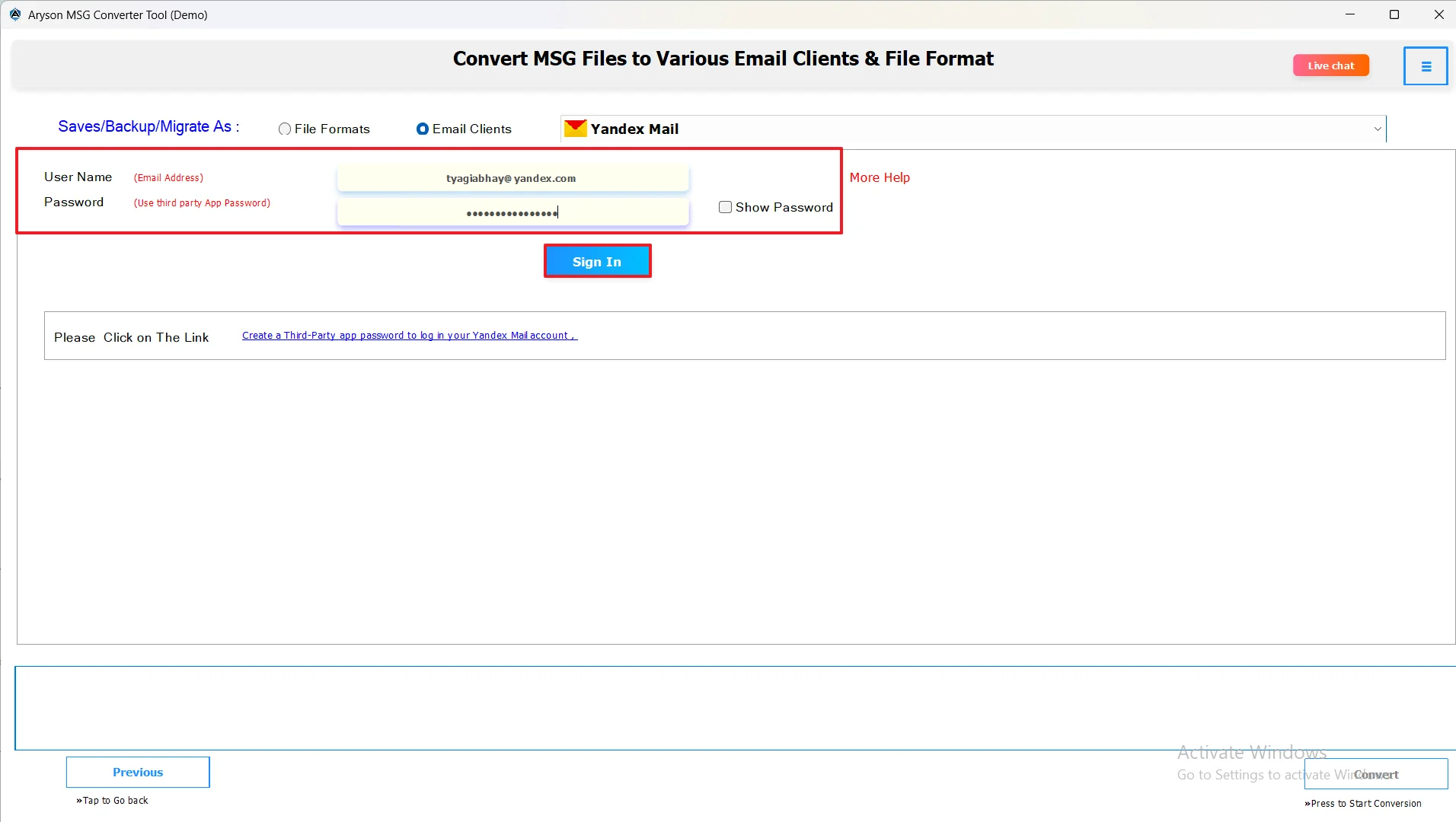Click the Sign In button
The height and width of the screenshot is (822, 1456).
(597, 261)
